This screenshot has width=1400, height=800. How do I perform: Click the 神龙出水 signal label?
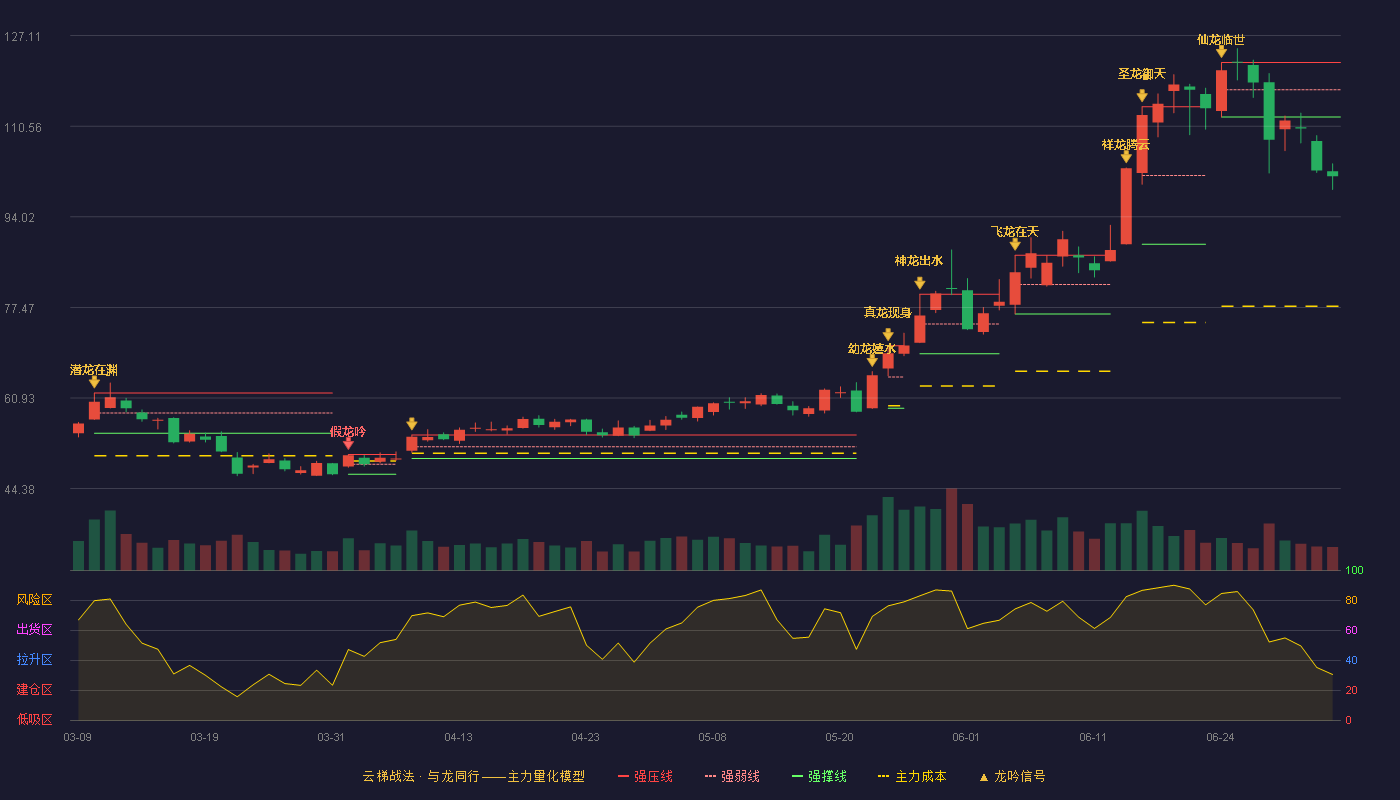click(x=919, y=260)
